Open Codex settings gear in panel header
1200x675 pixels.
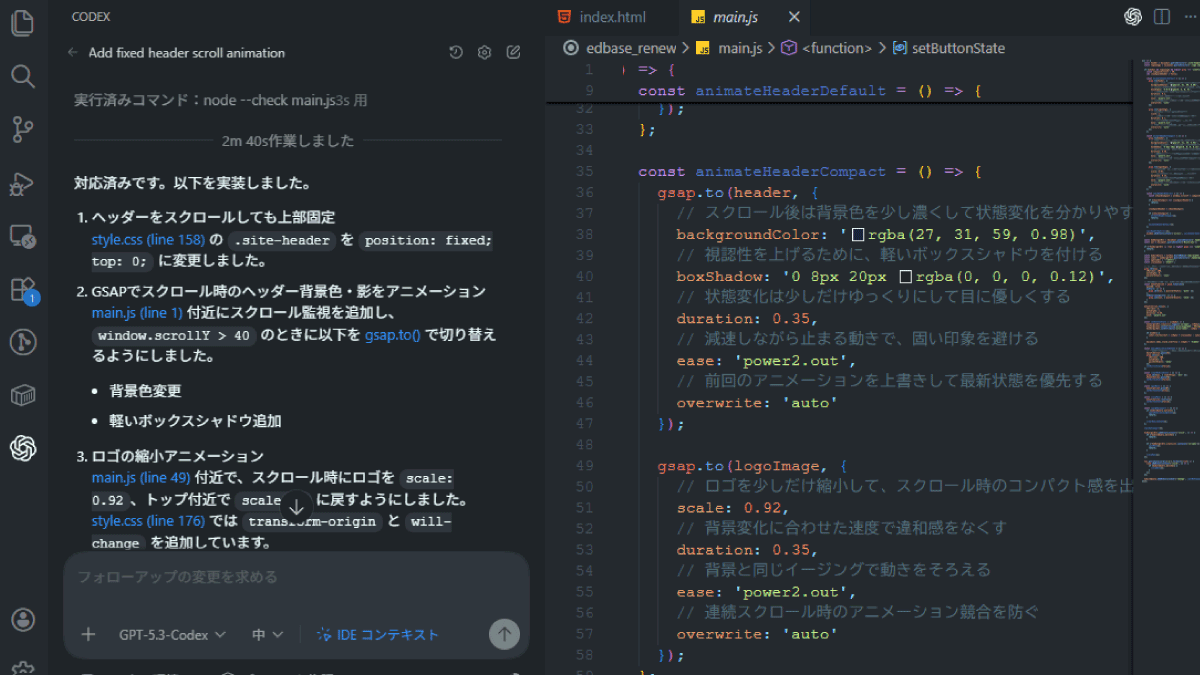coord(485,53)
